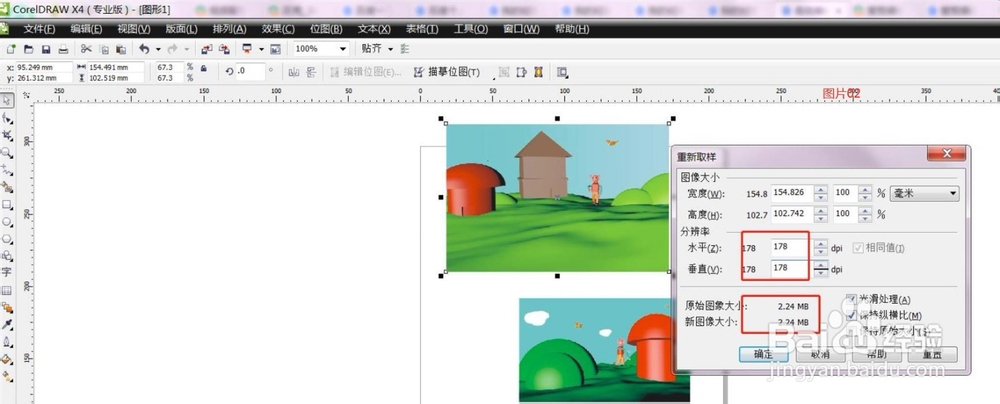Select the Zoom magnifier tool

[7, 153]
